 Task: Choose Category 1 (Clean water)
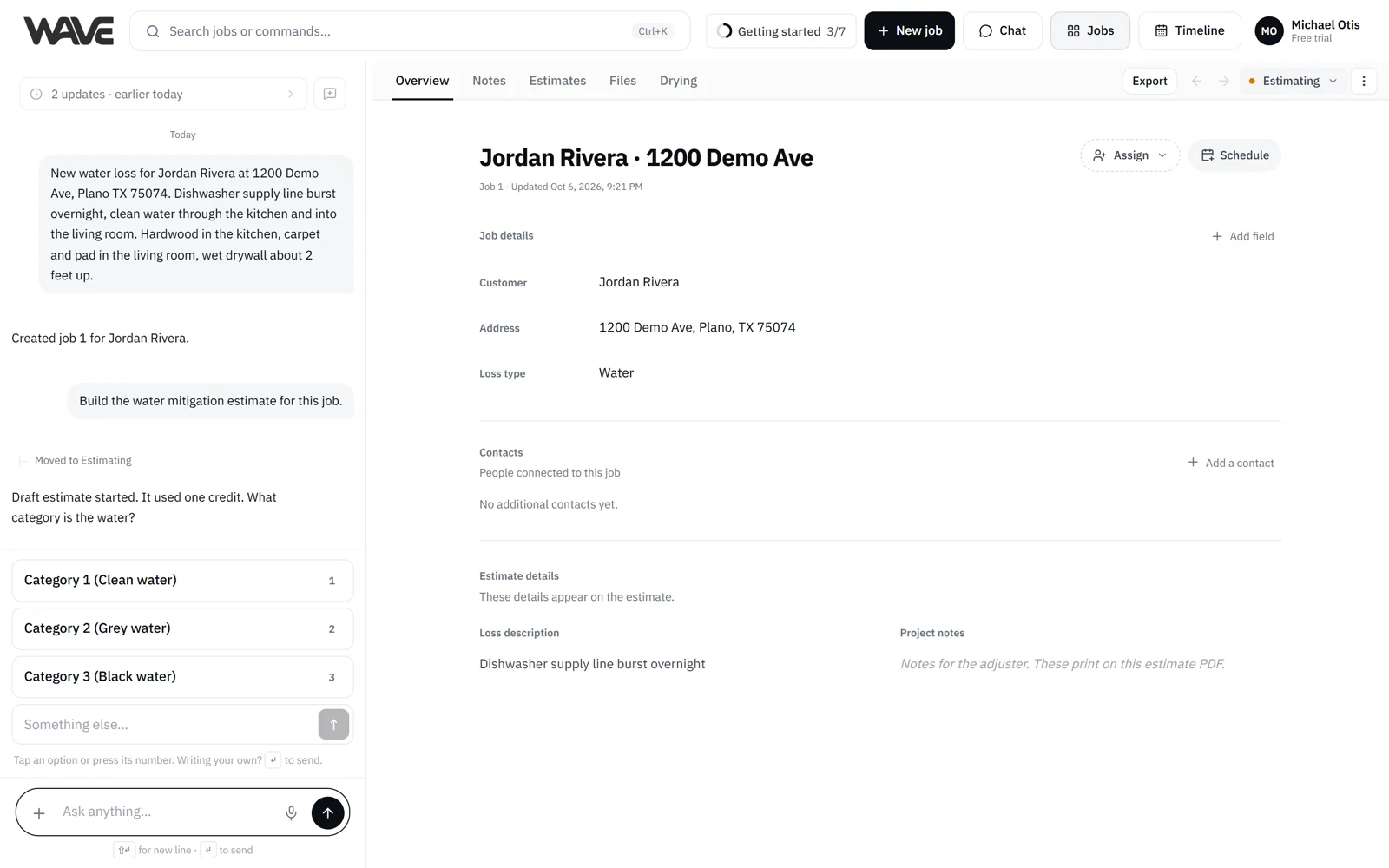182,581
